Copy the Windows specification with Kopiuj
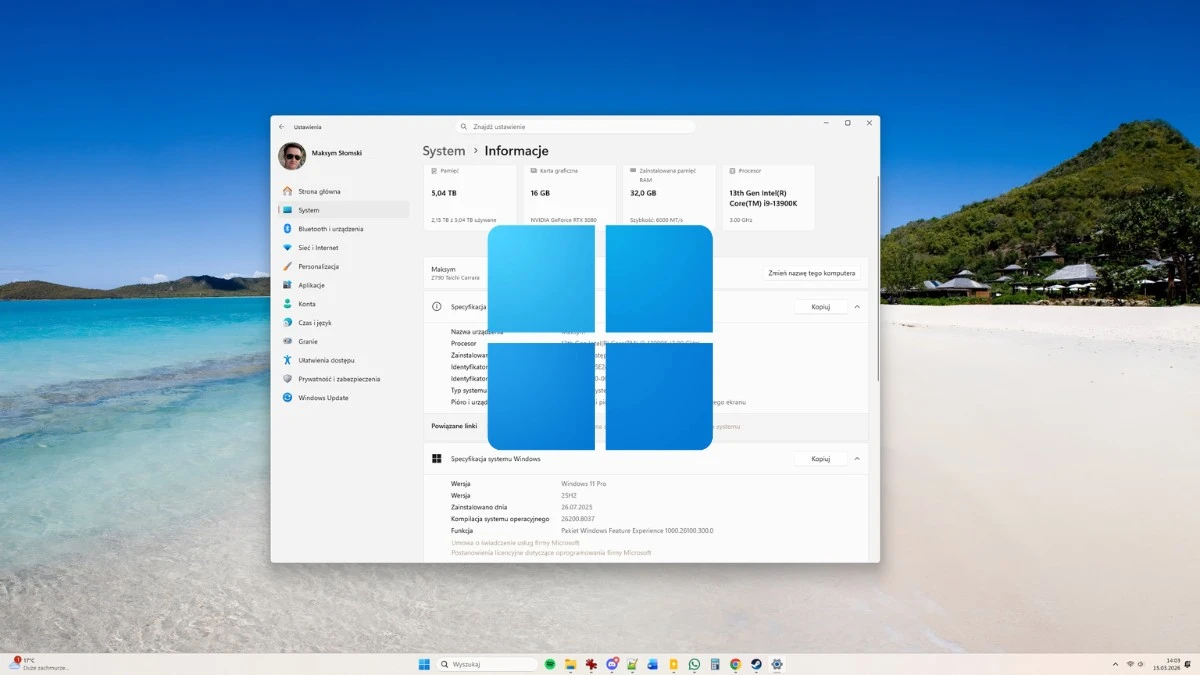1200x675 pixels. [820, 459]
